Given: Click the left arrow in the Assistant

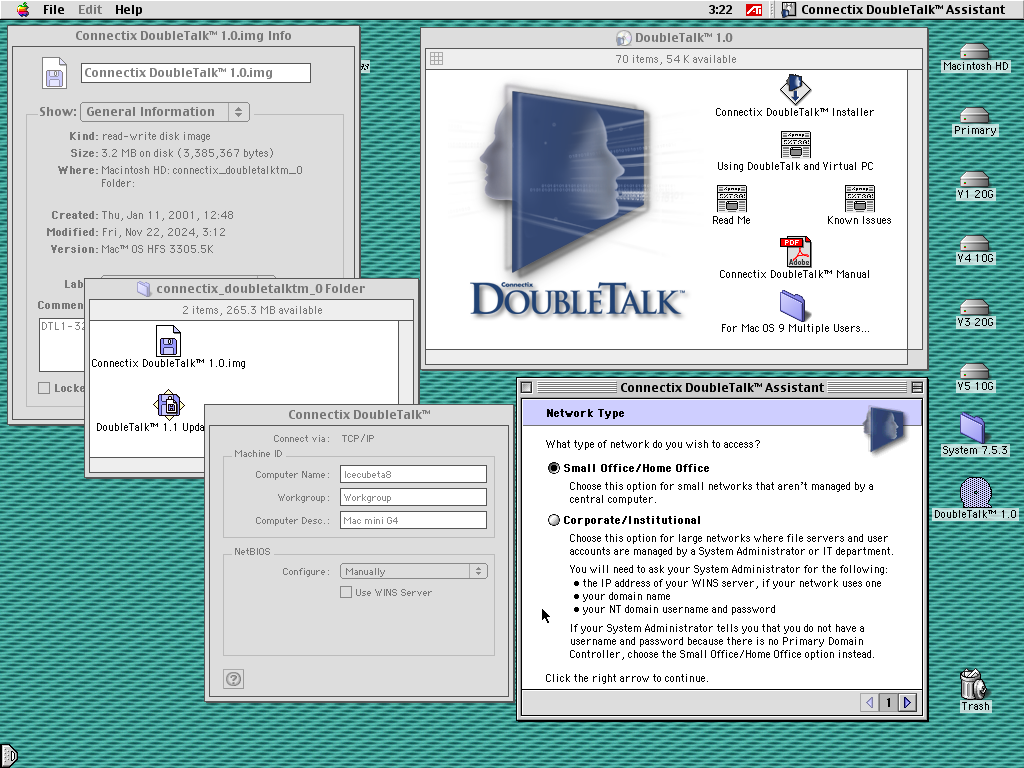Looking at the screenshot, I should coord(869,702).
